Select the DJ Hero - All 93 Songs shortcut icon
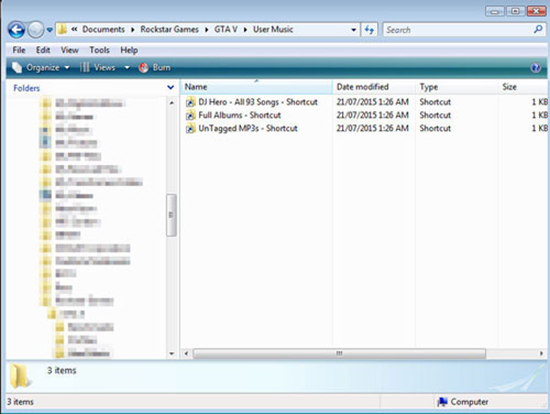This screenshot has height=414, width=550. [190, 102]
